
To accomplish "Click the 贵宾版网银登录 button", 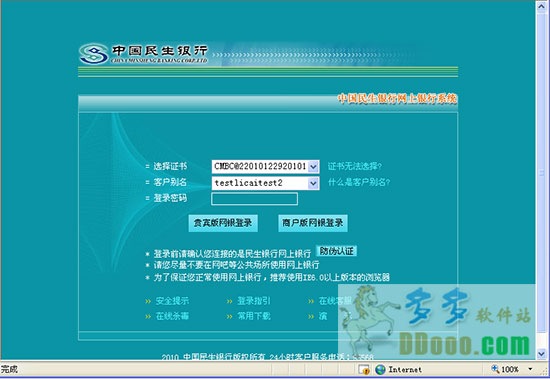I will (x=223, y=223).
